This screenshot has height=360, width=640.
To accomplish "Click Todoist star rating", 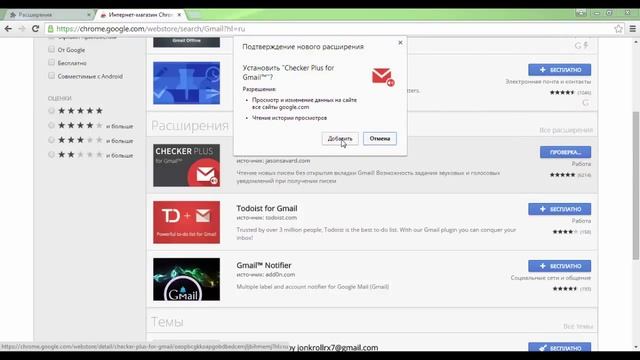I will click(x=565, y=232).
